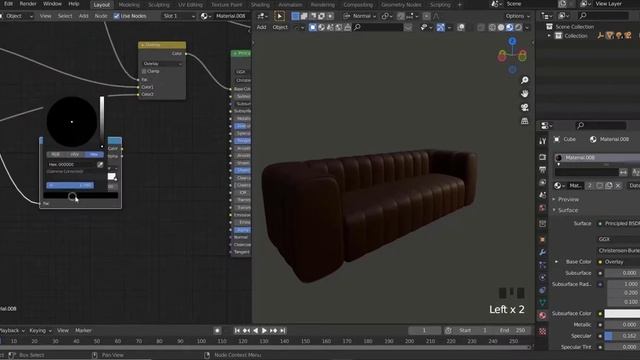Open the Particles properties tab
Screen dimensions: 640x360
tap(542, 265)
